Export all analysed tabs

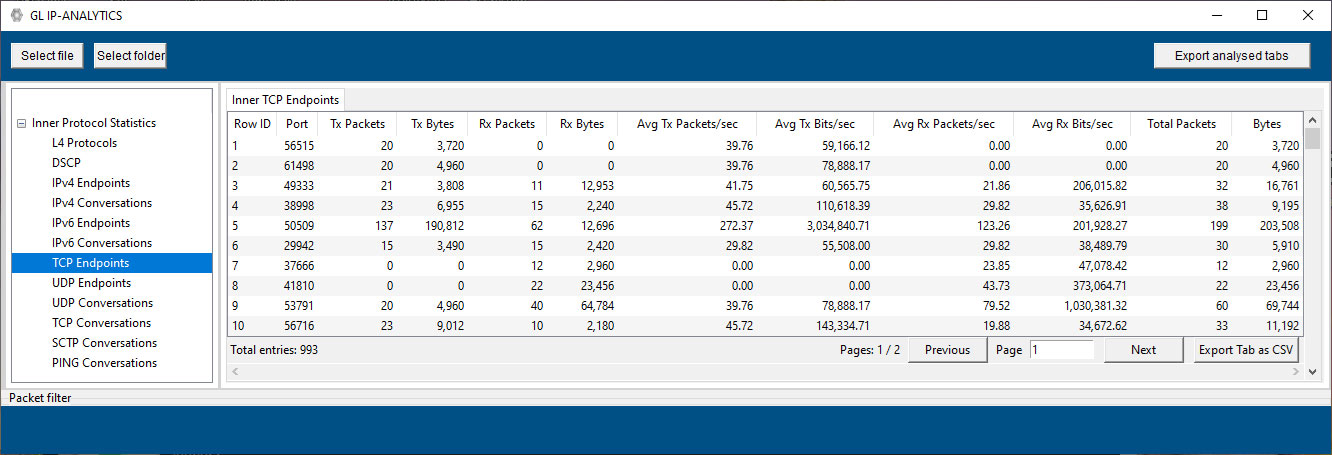tap(1231, 56)
